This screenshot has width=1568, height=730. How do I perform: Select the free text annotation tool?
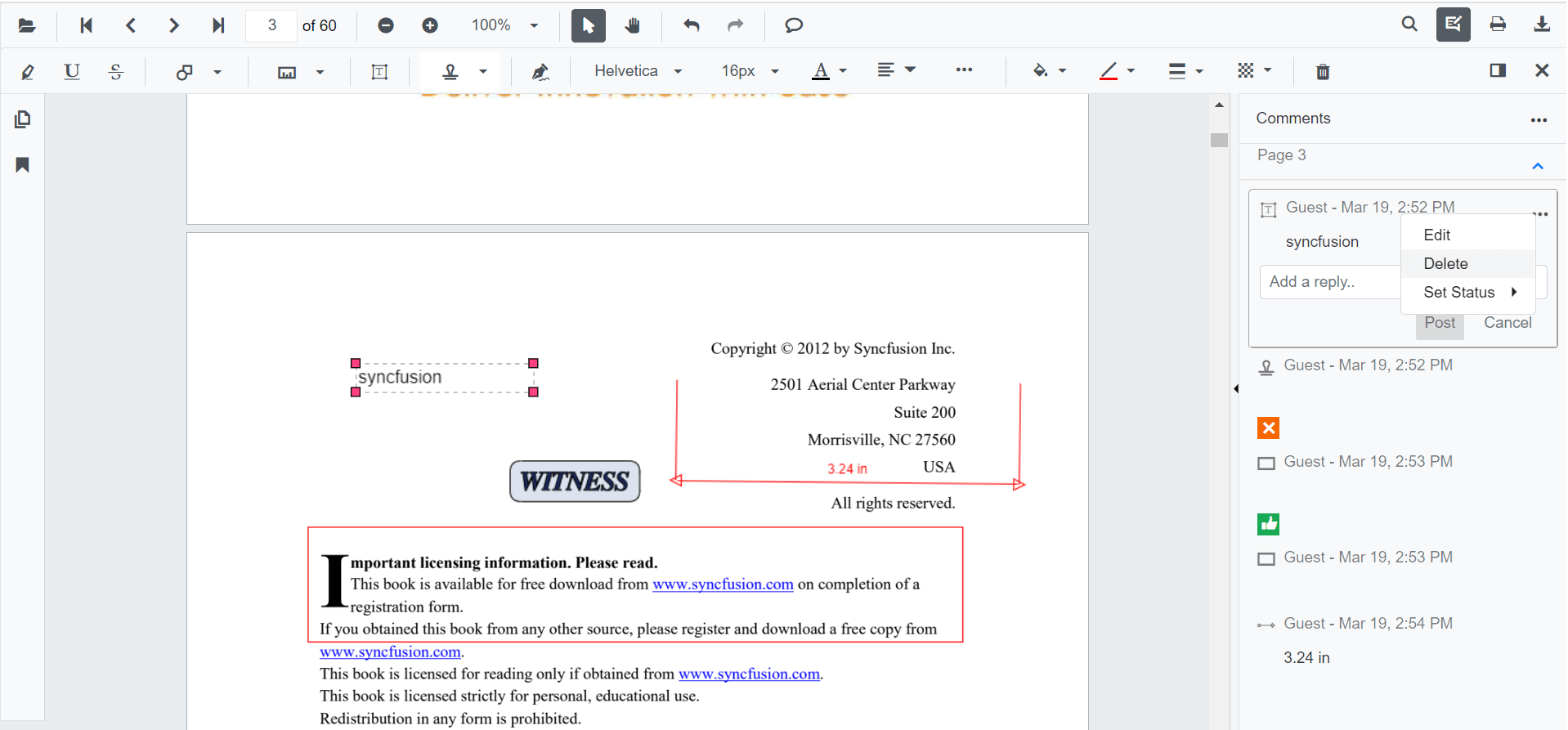tap(379, 72)
